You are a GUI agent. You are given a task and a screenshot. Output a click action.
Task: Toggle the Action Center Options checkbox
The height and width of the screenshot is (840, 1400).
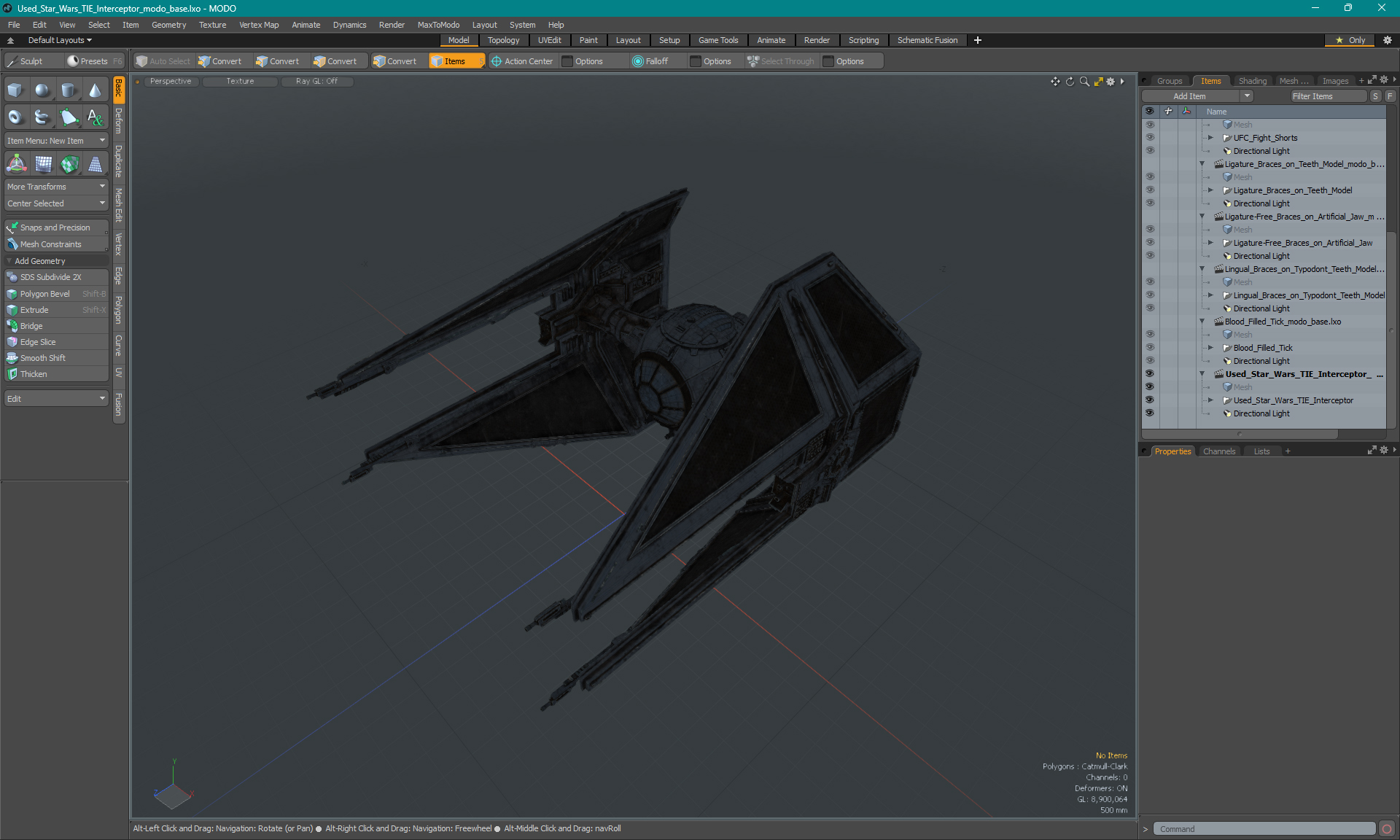click(x=567, y=61)
